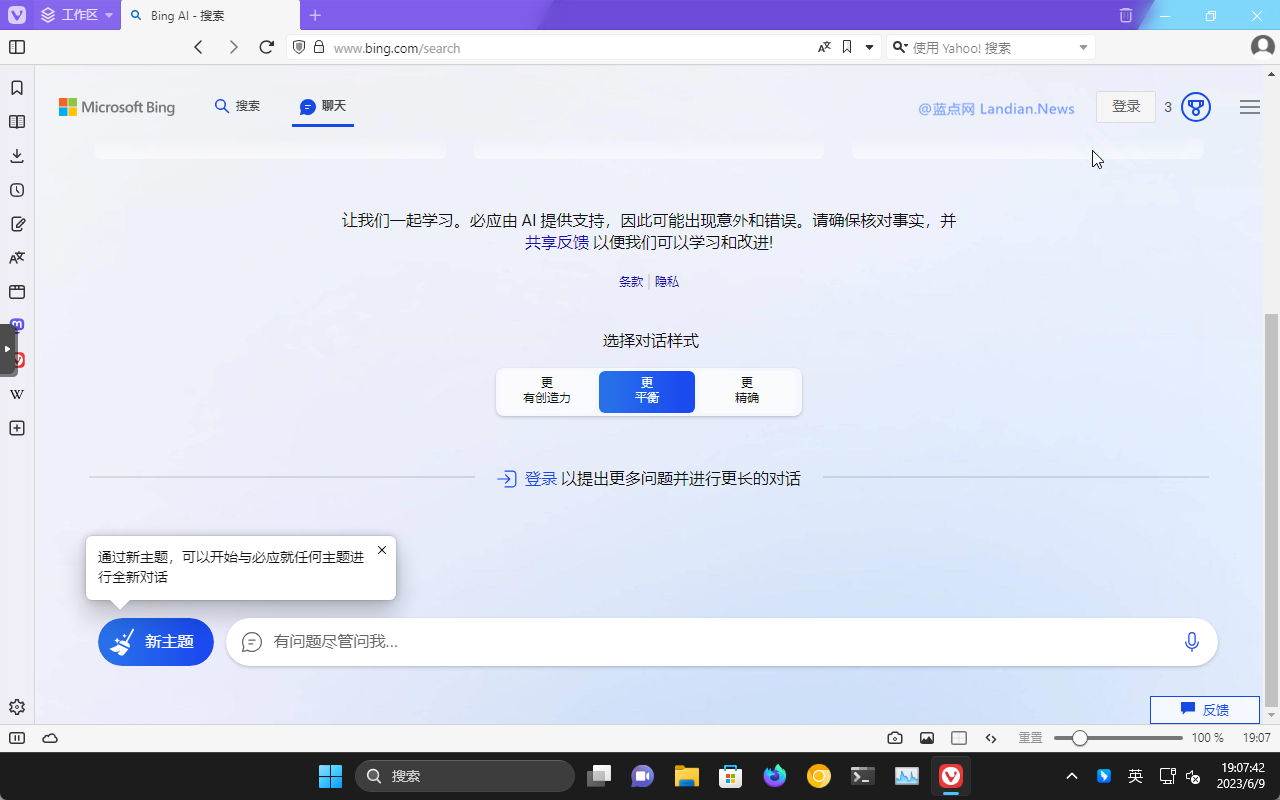Click the Microsoft Bing logo
1280x800 pixels.
[117, 107]
